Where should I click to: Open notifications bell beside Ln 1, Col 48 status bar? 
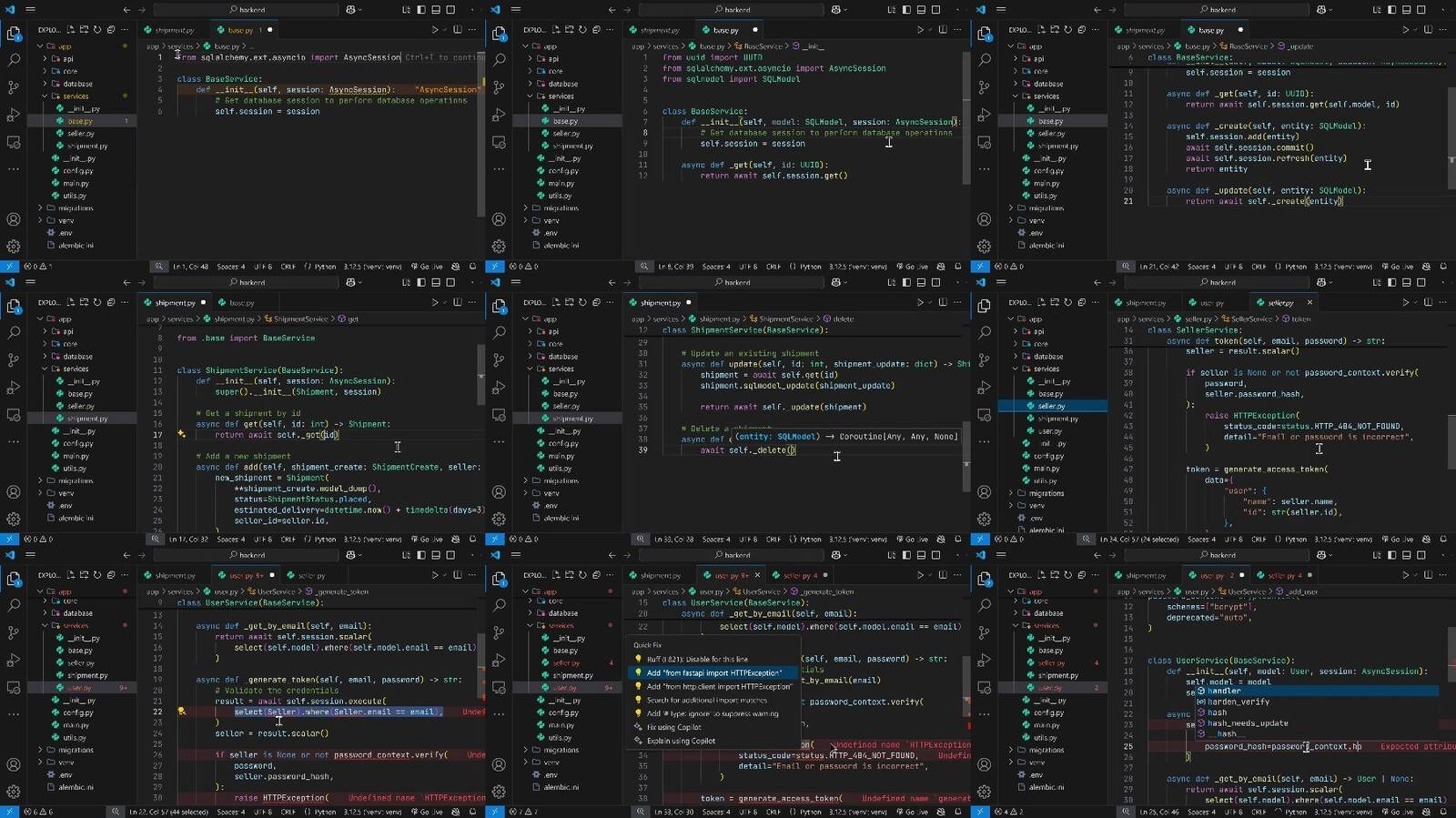[x=472, y=267]
